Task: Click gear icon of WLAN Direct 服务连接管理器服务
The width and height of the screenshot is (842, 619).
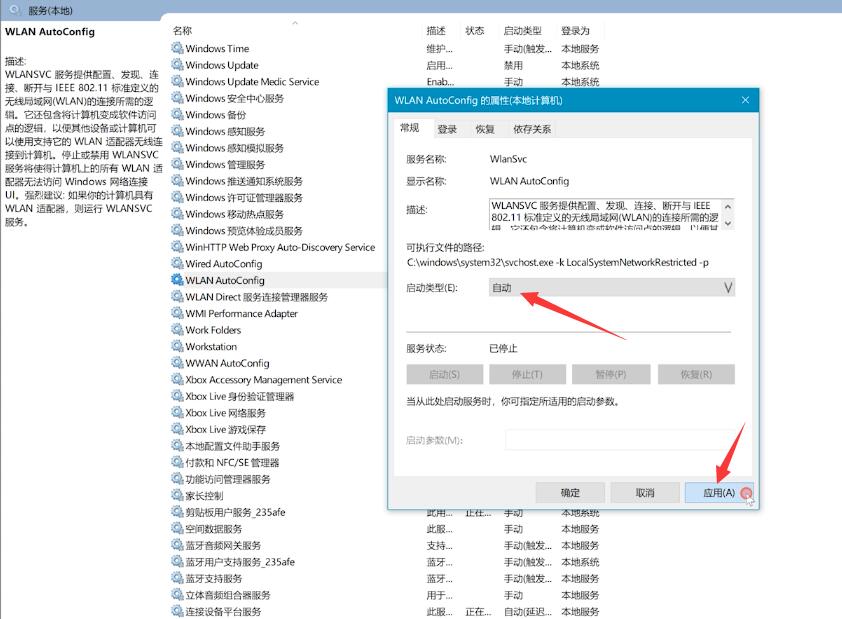Action: [177, 297]
